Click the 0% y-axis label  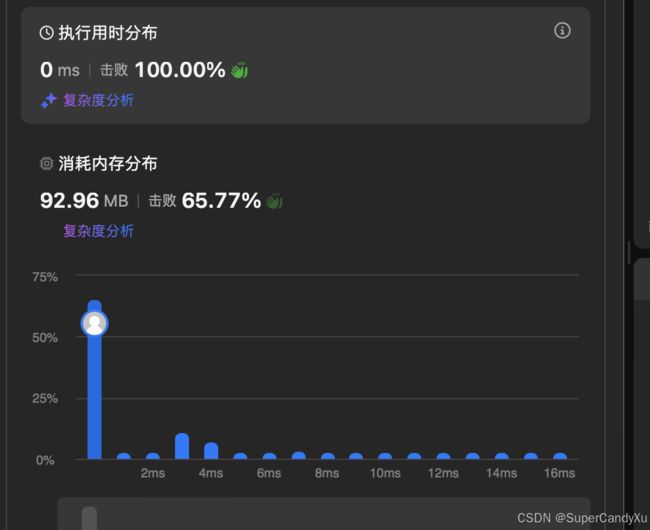point(45,460)
